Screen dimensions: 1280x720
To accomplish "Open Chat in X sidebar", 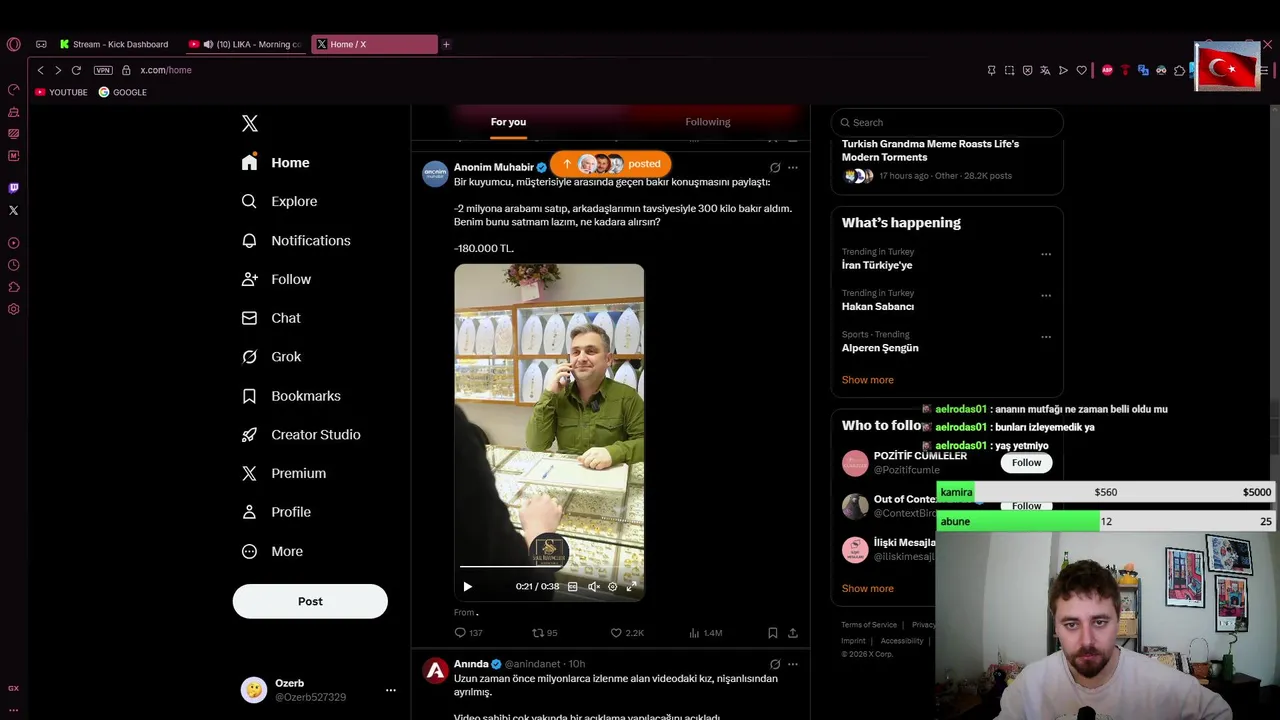I will [x=271, y=318].
